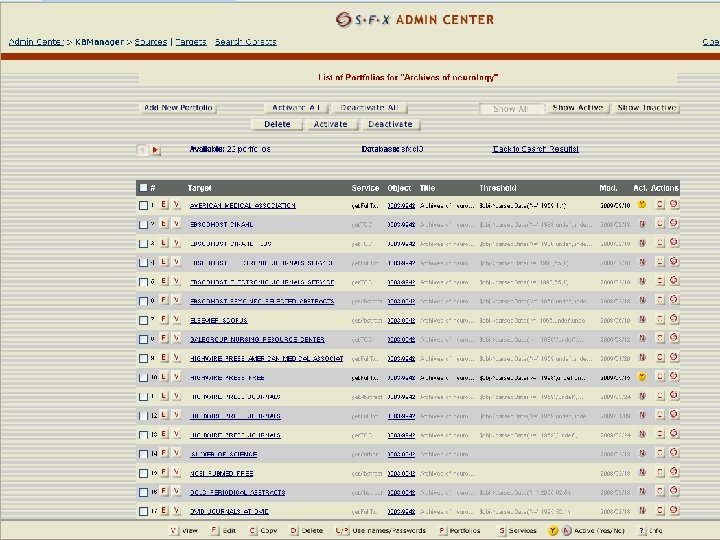View the American Medical Association portfolio details
This screenshot has height=540, width=720.
coord(176,205)
